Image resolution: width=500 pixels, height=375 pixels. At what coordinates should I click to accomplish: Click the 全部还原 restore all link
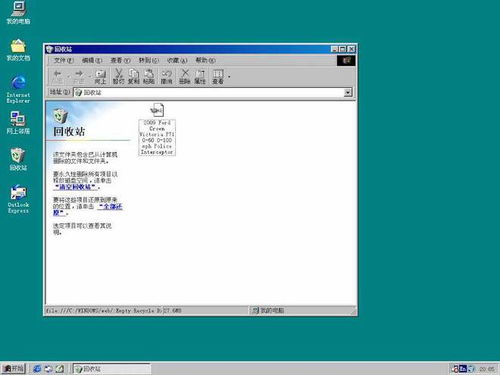click(88, 210)
